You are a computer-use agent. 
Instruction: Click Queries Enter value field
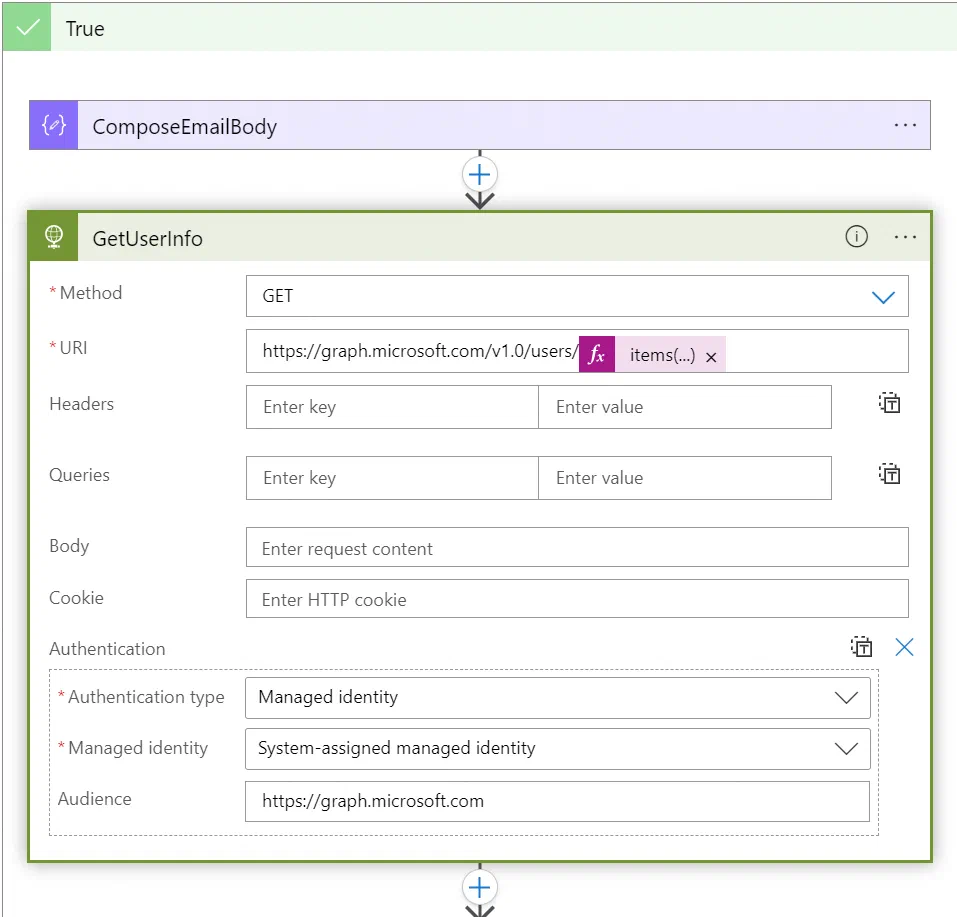point(685,477)
